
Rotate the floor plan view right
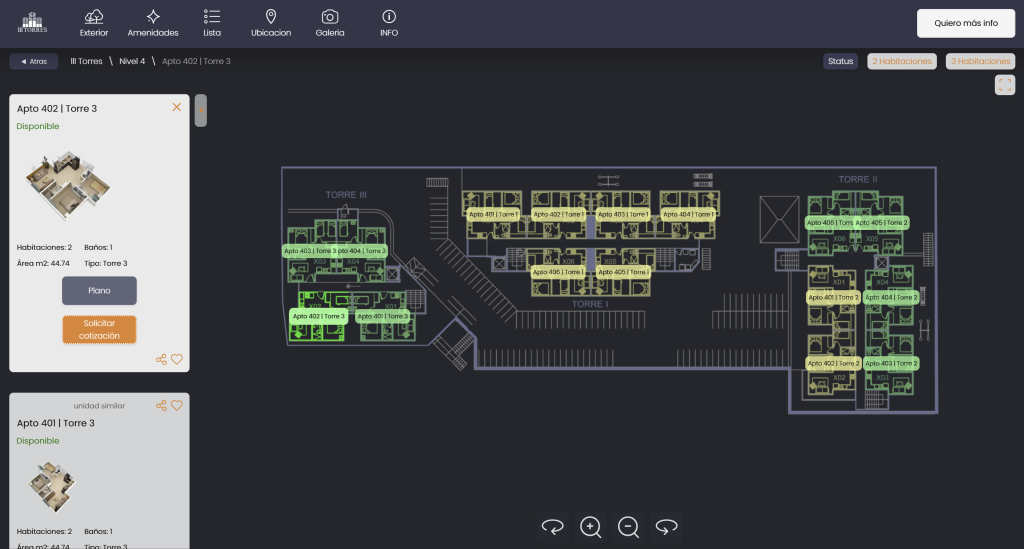(667, 526)
